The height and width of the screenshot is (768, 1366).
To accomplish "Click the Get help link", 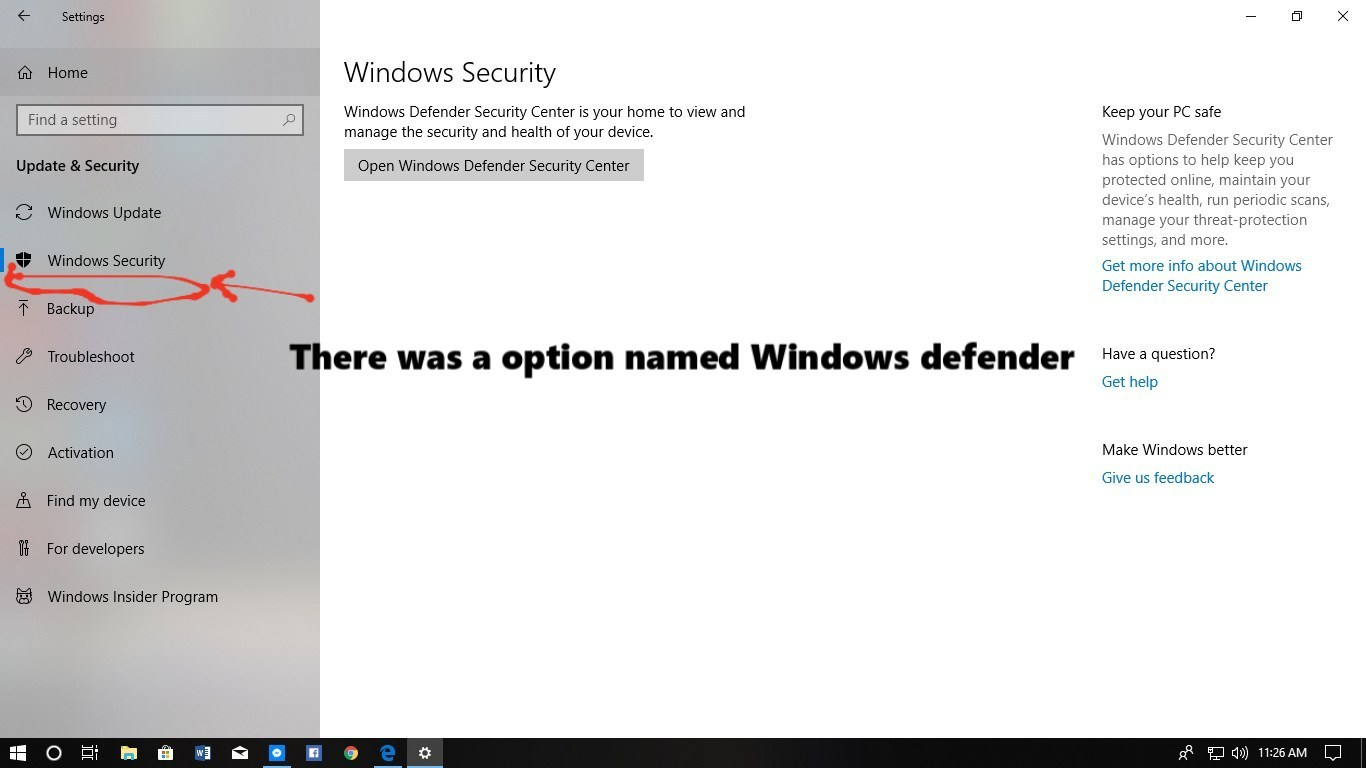I will click(1130, 382).
